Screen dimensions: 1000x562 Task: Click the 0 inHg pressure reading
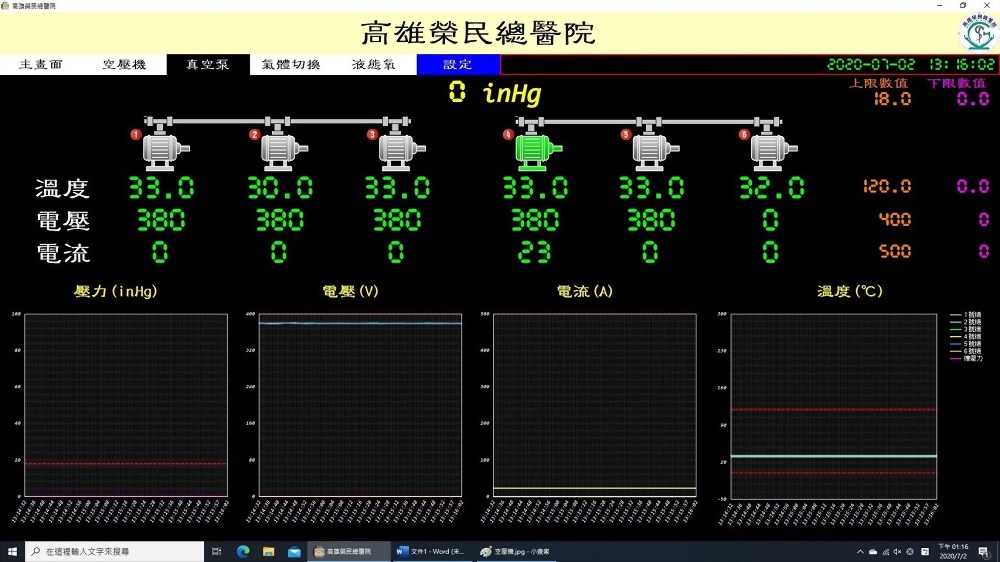coord(495,93)
